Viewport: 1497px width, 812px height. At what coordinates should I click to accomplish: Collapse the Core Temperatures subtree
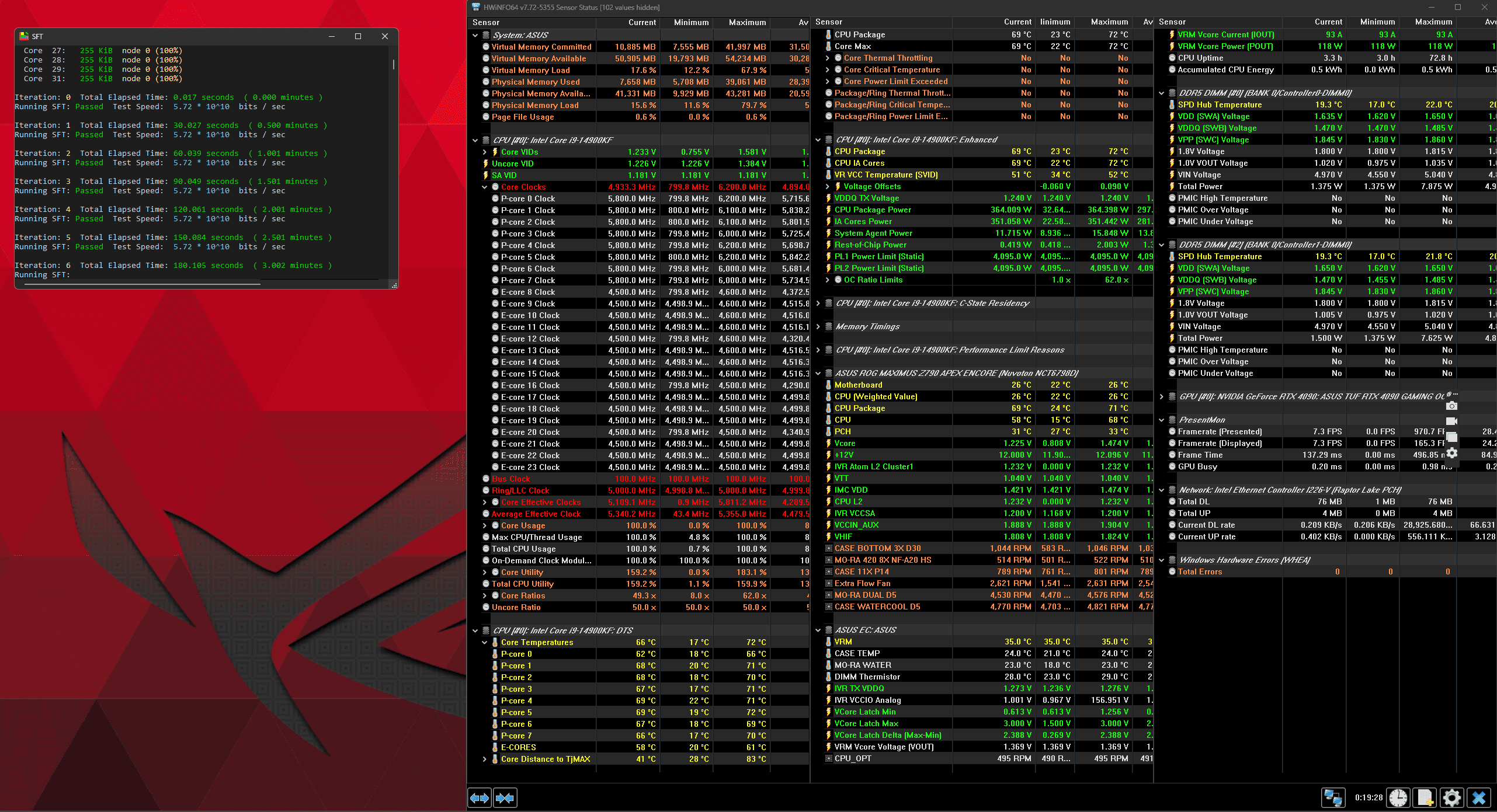coord(485,642)
